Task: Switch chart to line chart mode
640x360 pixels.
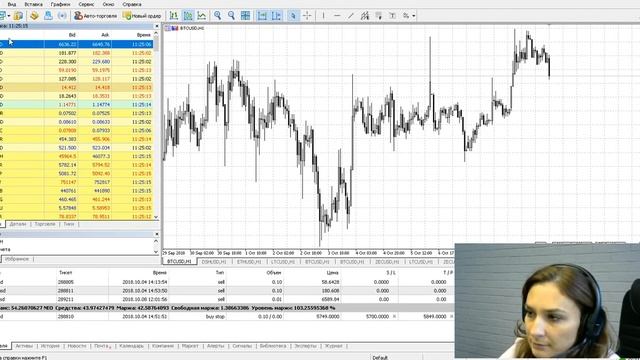Action: tap(202, 16)
